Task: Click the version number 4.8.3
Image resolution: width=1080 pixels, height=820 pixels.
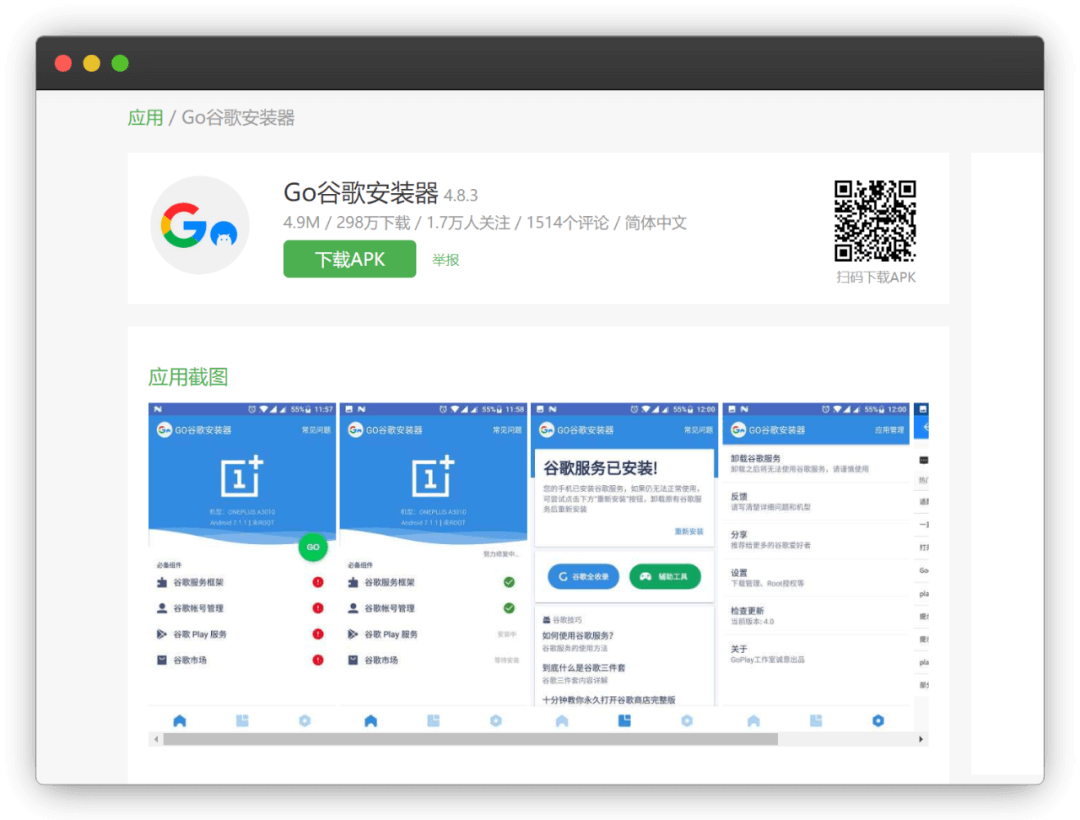Action: click(461, 196)
